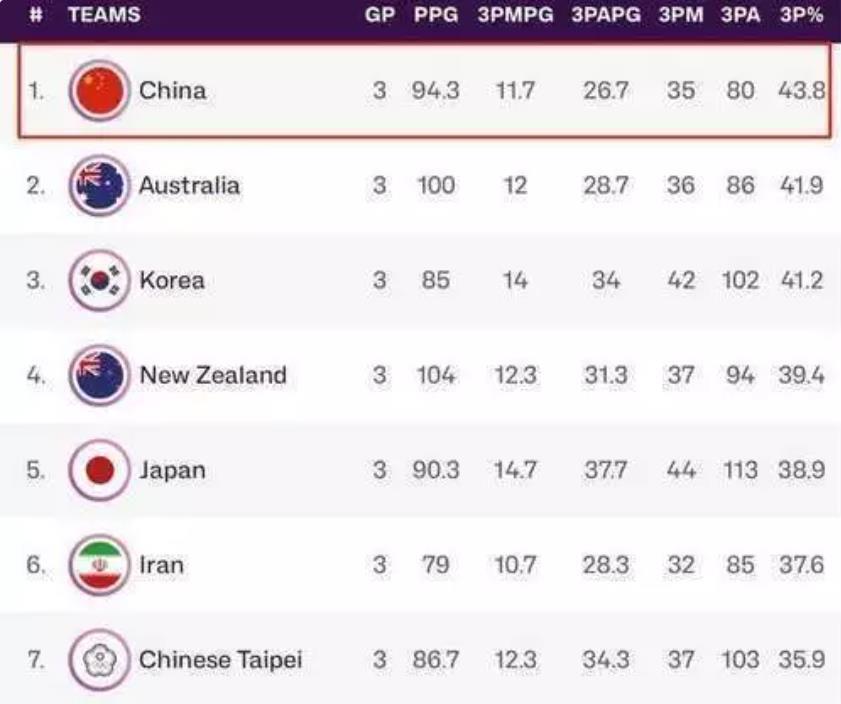Click Japan's flag icon
The image size is (841, 704).
[x=100, y=470]
